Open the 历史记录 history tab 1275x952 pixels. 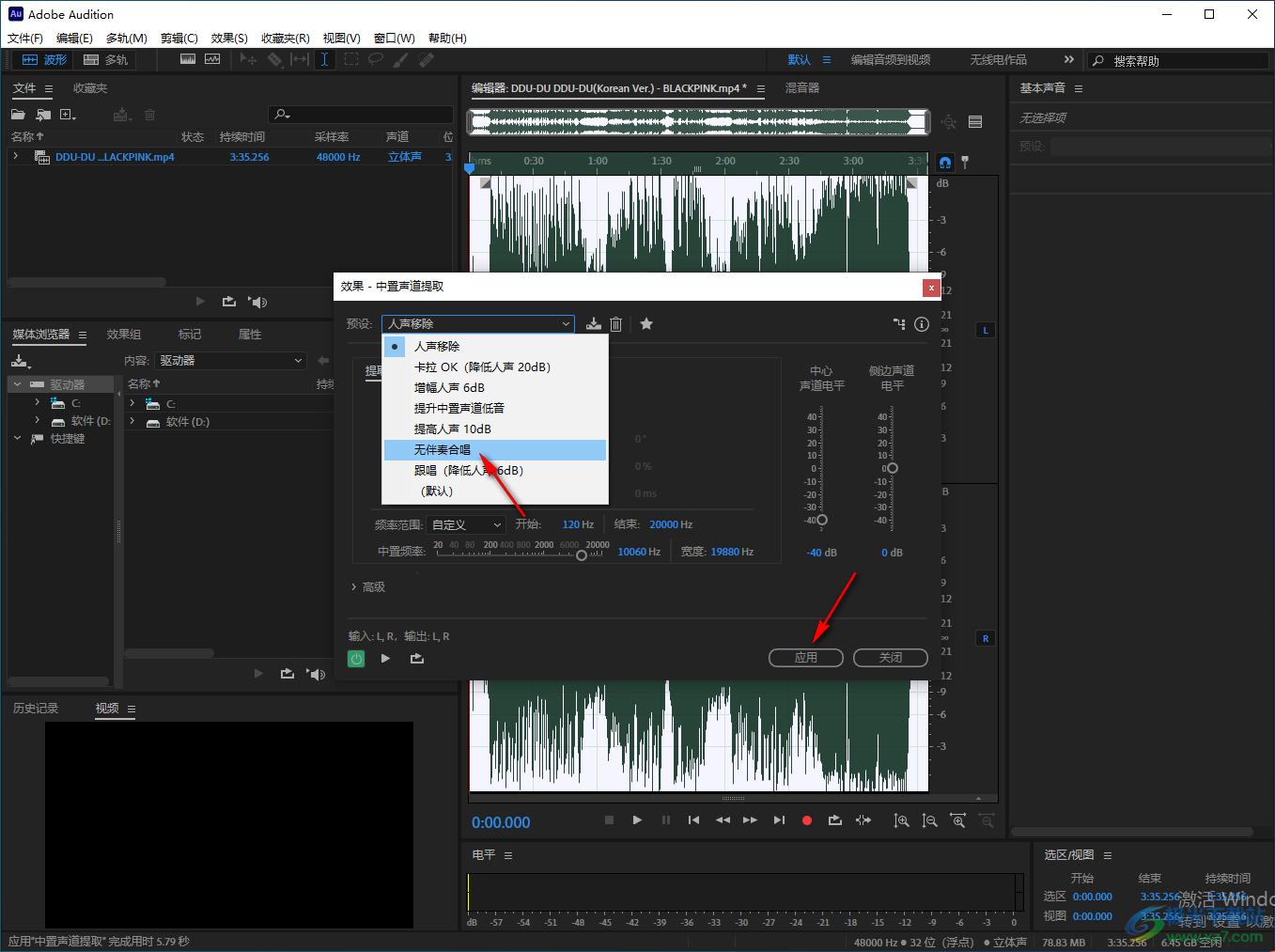[x=36, y=709]
